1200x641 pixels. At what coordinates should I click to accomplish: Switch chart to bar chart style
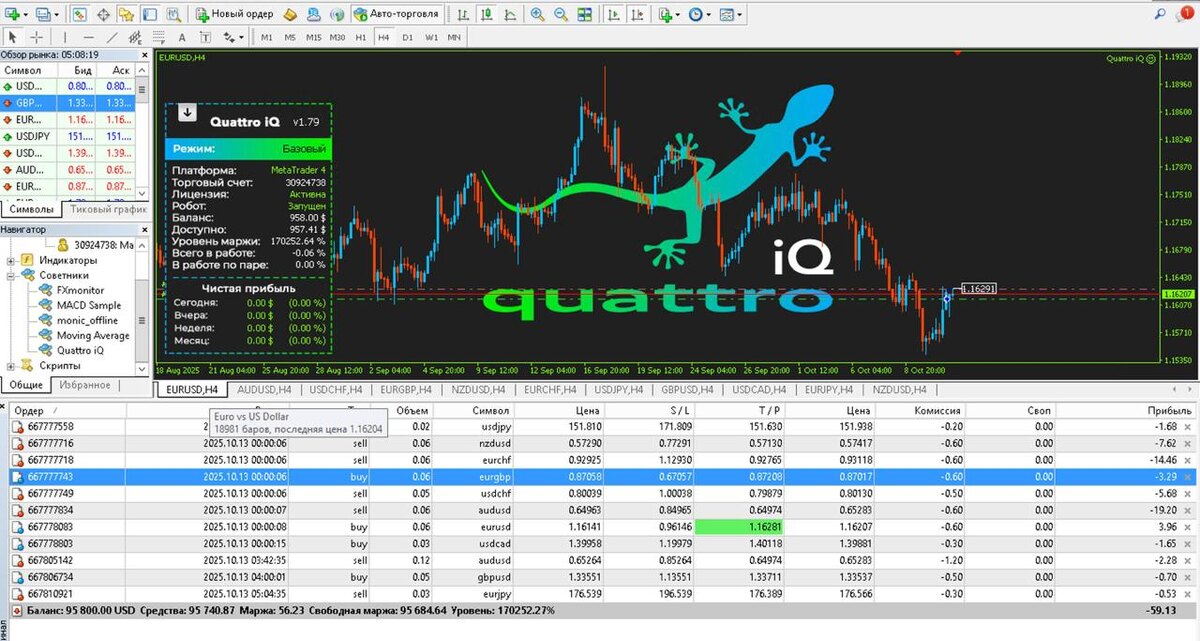pyautogui.click(x=463, y=14)
